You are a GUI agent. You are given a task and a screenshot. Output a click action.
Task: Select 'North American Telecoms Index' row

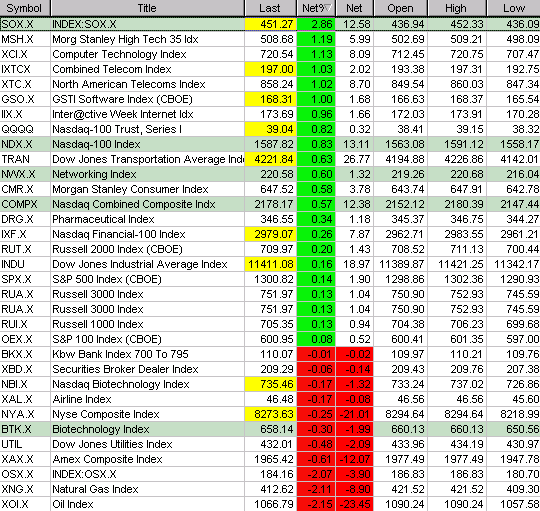click(270, 84)
